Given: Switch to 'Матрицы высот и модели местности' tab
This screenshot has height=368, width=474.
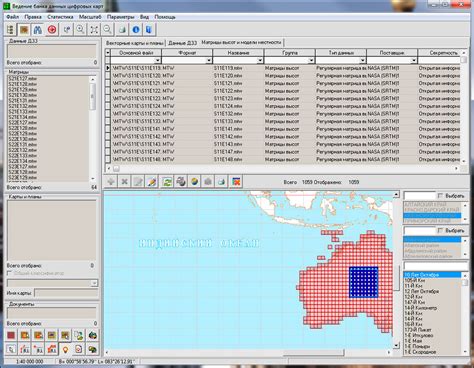Looking at the screenshot, I should (241, 42).
